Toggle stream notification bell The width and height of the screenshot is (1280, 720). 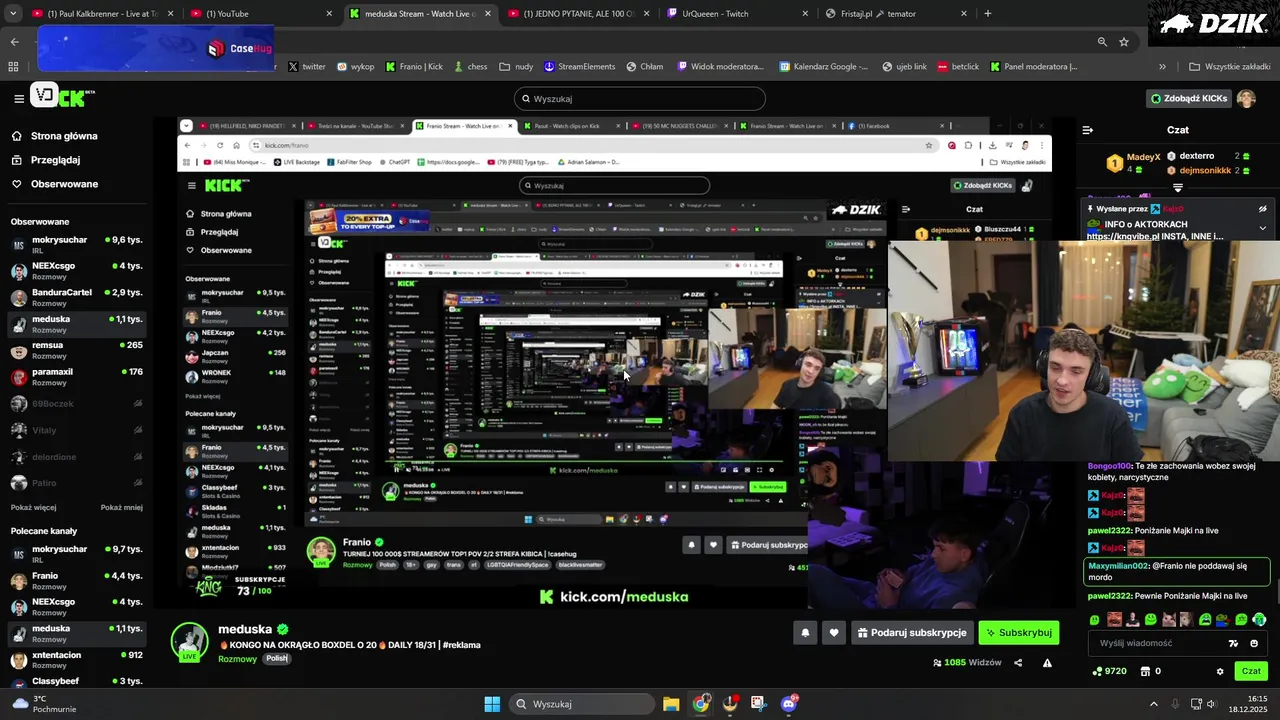pos(805,632)
